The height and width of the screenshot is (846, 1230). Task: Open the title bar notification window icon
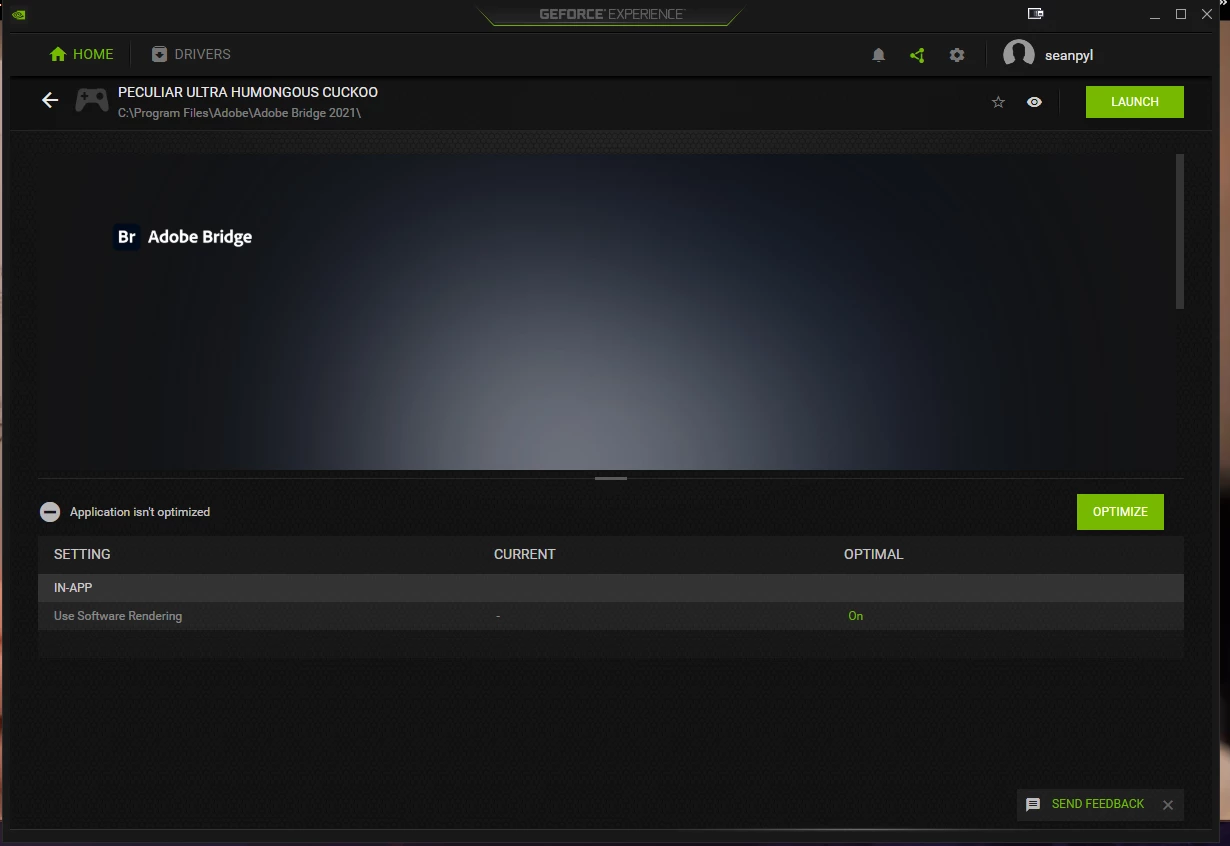[1035, 14]
